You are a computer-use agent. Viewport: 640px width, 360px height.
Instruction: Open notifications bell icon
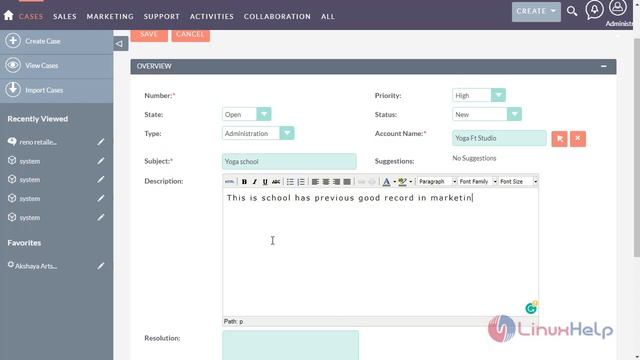pyautogui.click(x=594, y=9)
